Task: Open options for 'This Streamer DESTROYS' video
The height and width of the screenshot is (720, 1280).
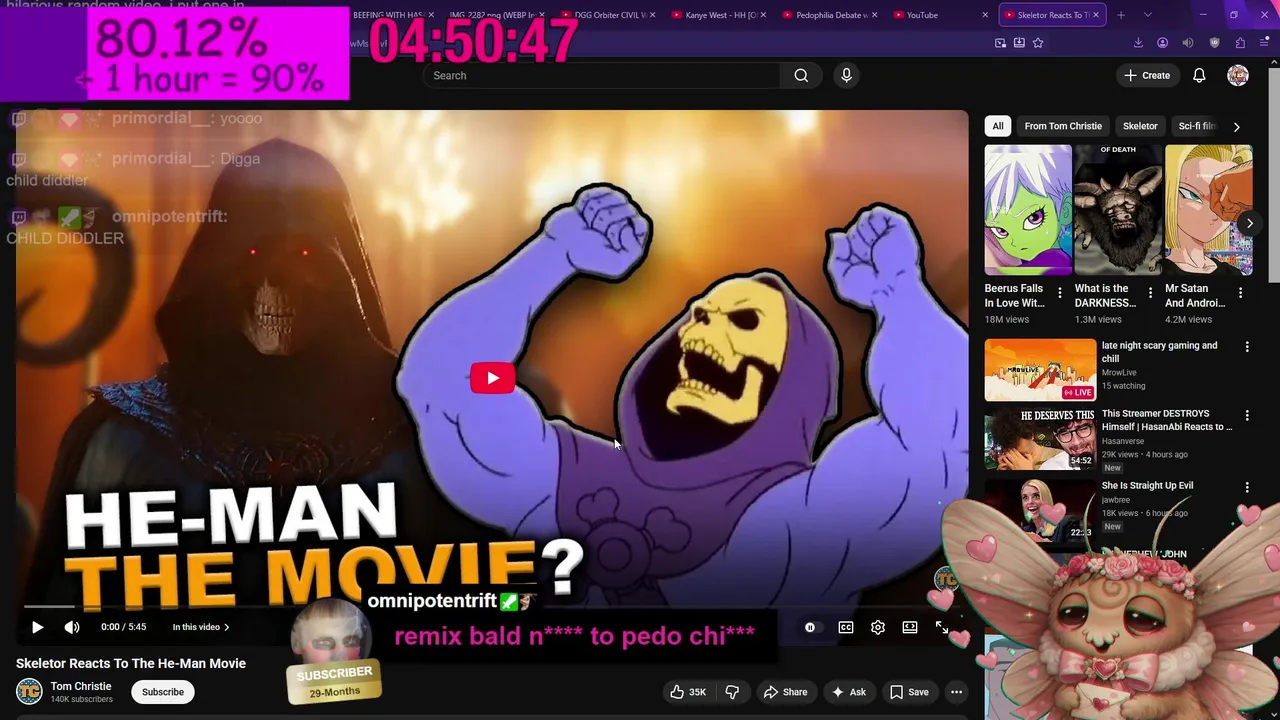Action: [1246, 415]
